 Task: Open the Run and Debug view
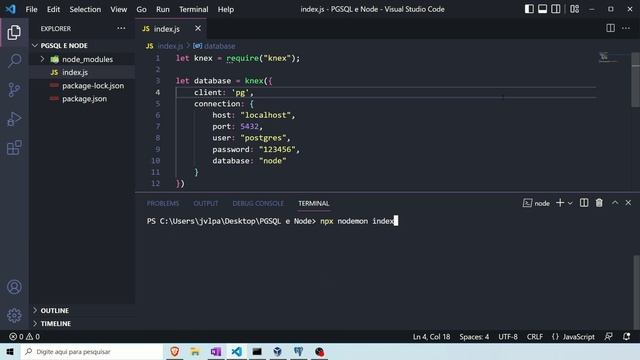pos(14,119)
